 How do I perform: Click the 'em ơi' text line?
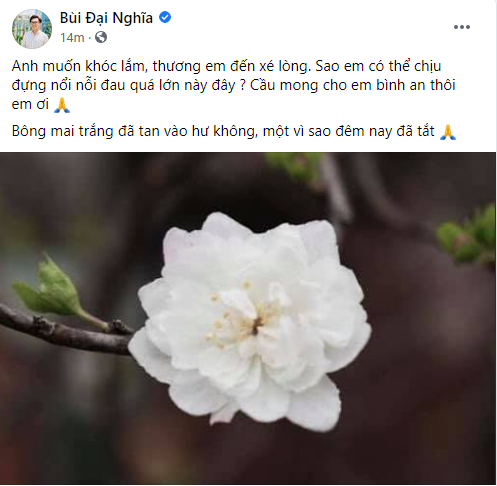30,105
